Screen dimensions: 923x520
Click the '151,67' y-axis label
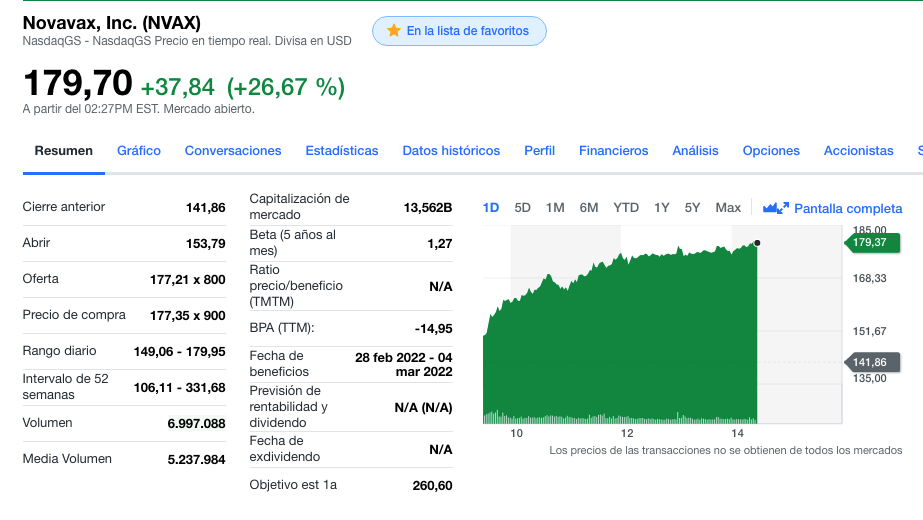869,331
